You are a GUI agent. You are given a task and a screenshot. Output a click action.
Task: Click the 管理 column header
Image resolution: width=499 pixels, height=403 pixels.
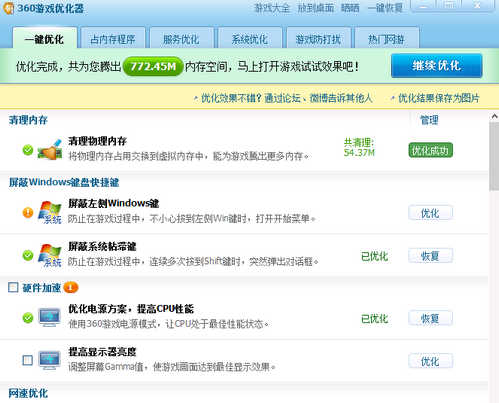pyautogui.click(x=429, y=120)
